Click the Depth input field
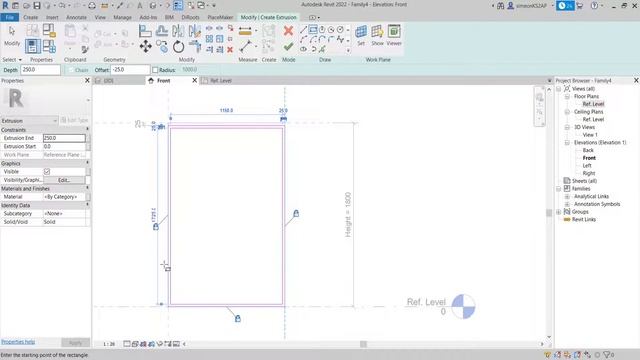Image resolution: width=640 pixels, height=360 pixels. tap(40, 70)
